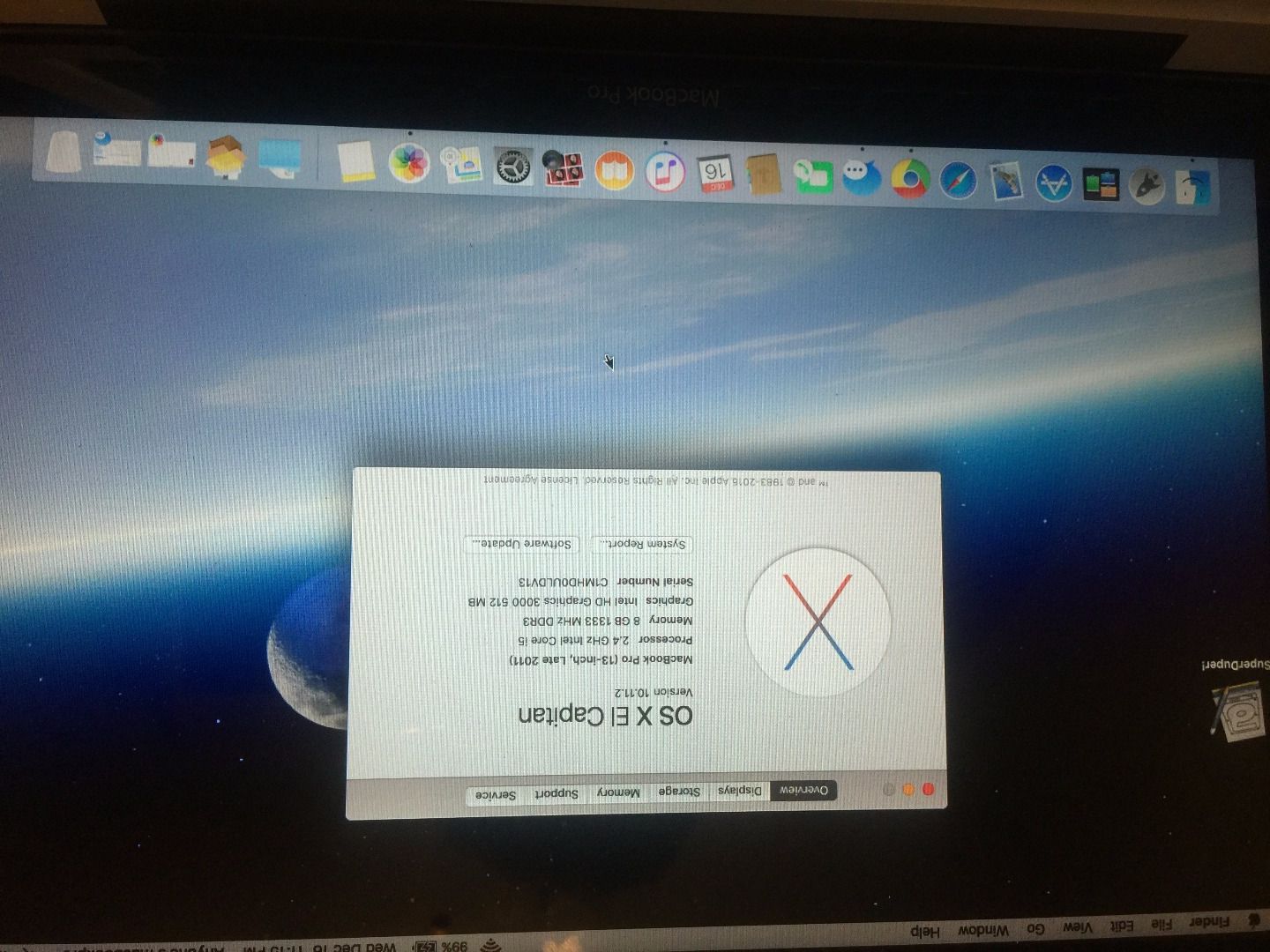Open Mission Control from the Dock
The height and width of the screenshot is (952, 1270).
pyautogui.click(x=1100, y=184)
